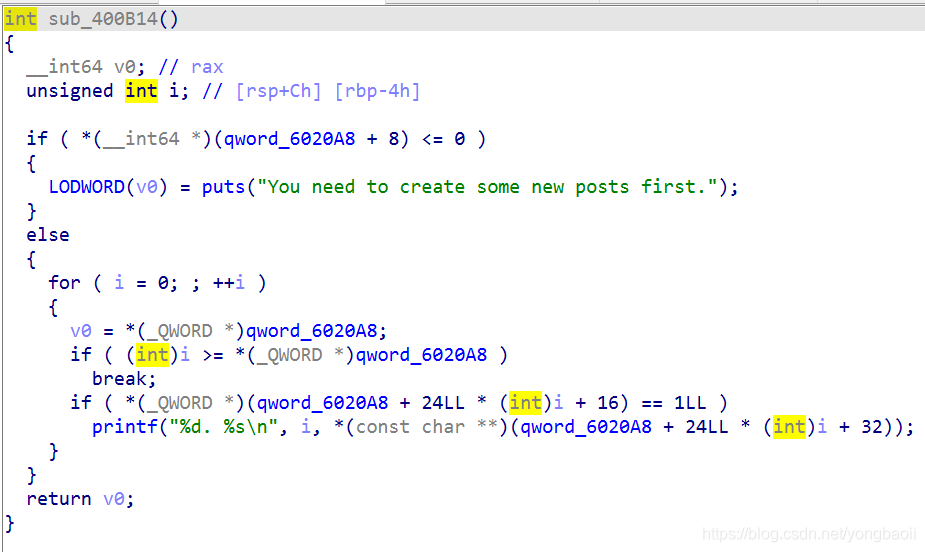
Task: Select string "You need to create some new posts first."
Action: tap(487, 187)
